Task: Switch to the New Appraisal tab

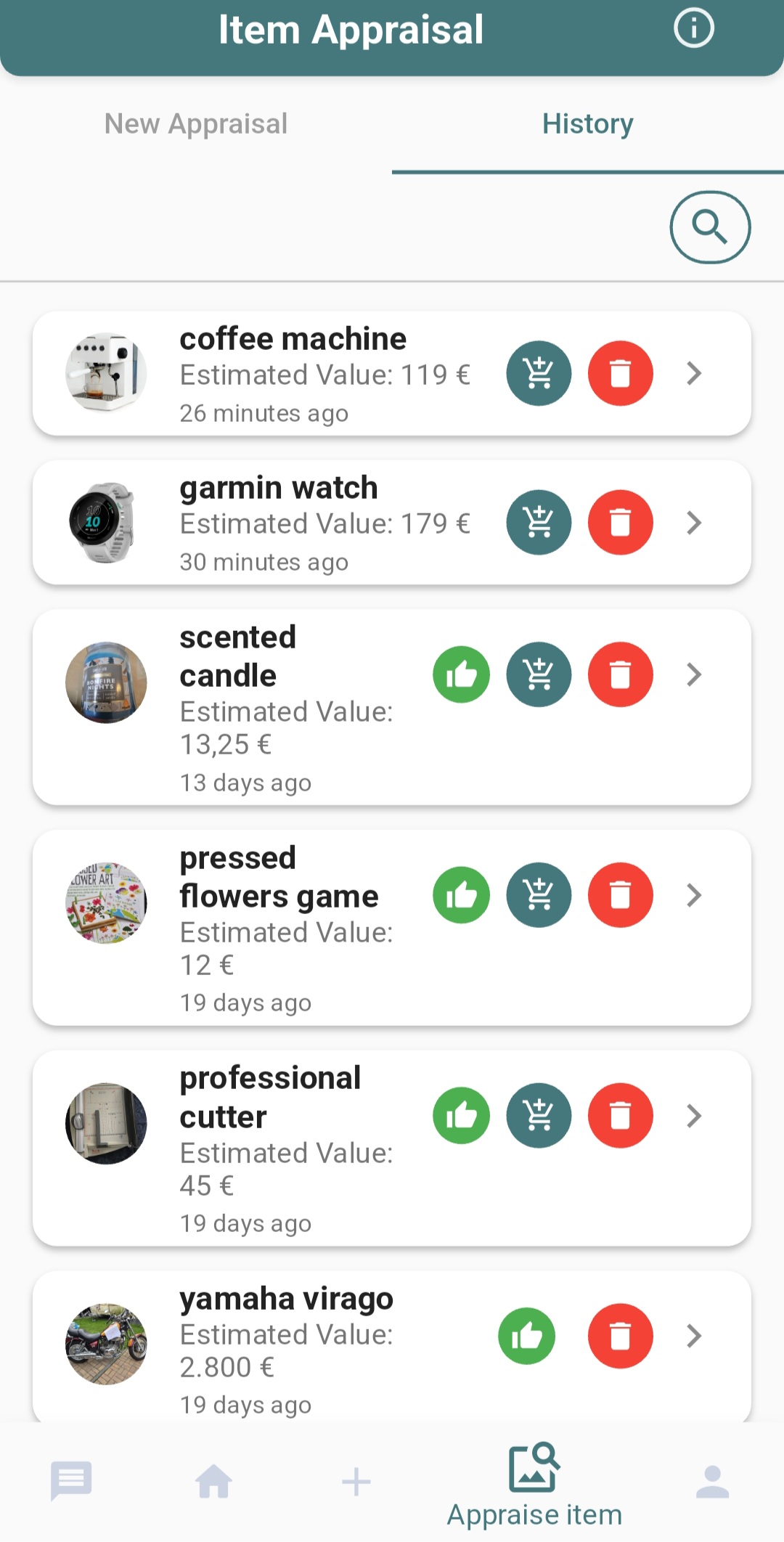Action: (196, 124)
